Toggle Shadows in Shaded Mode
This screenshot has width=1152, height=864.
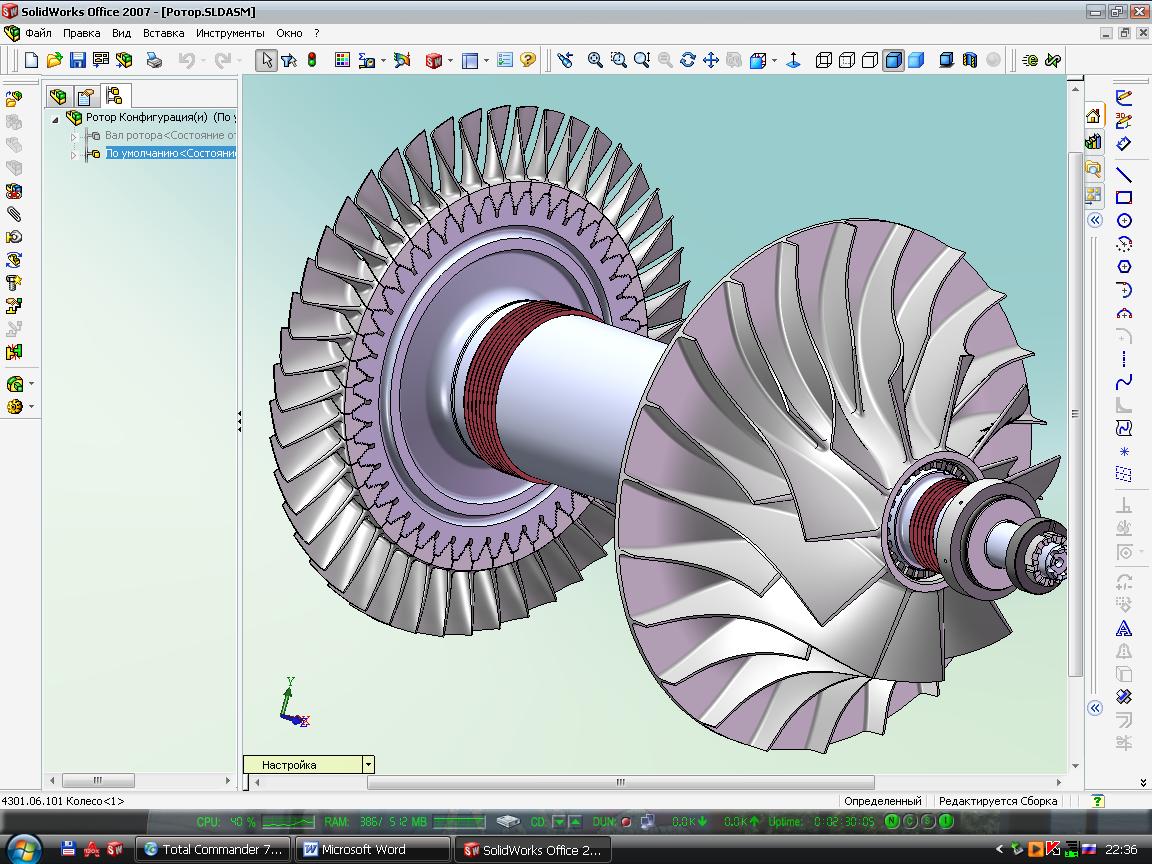pos(946,60)
